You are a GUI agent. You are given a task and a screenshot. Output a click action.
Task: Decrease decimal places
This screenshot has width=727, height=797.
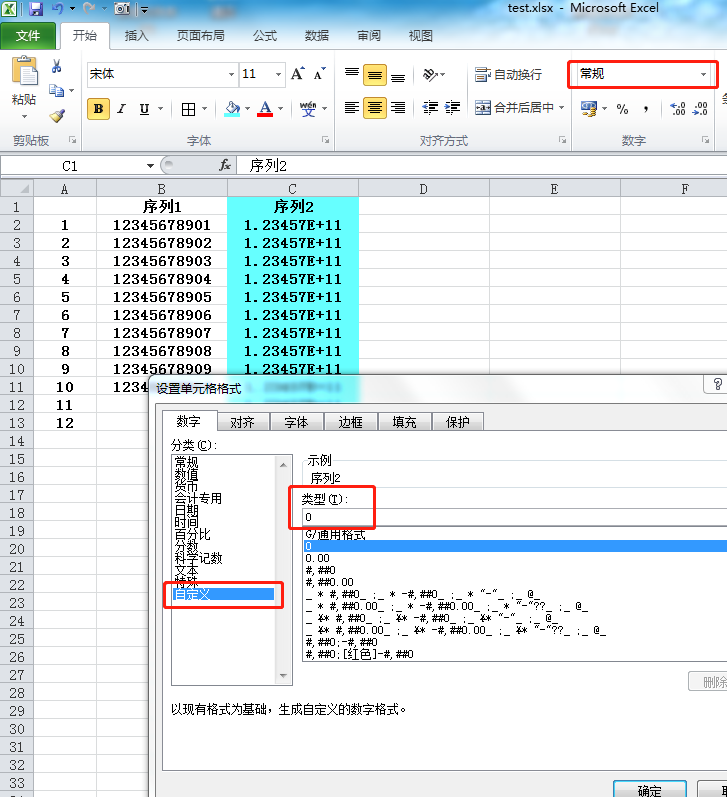[x=700, y=109]
